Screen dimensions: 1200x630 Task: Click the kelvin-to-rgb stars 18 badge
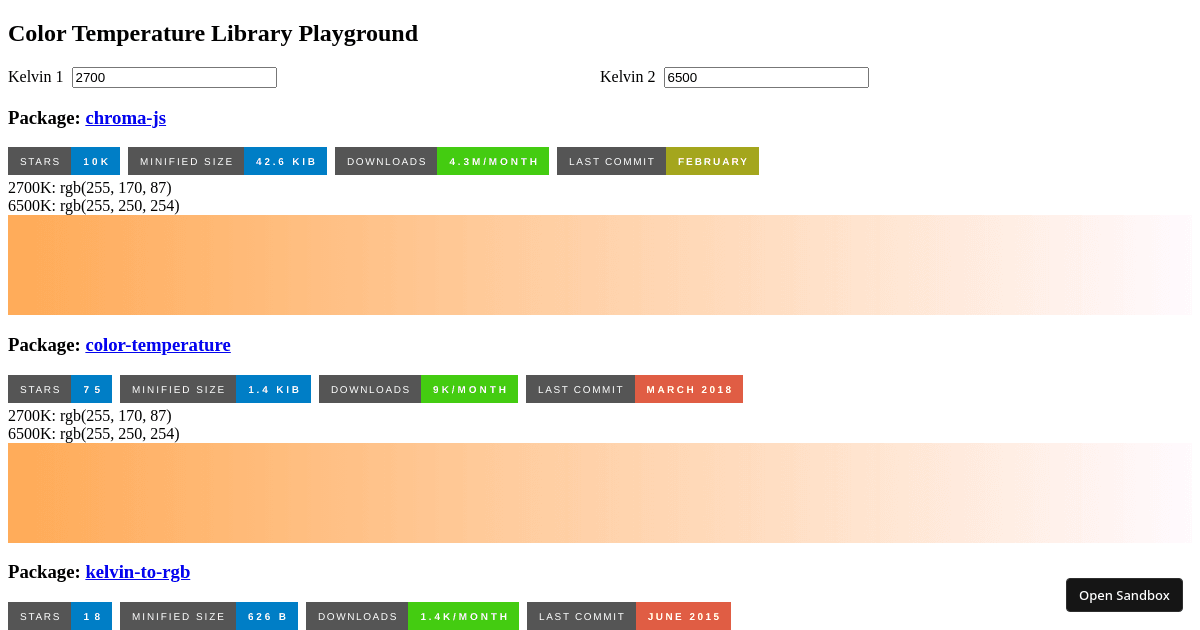[60, 616]
